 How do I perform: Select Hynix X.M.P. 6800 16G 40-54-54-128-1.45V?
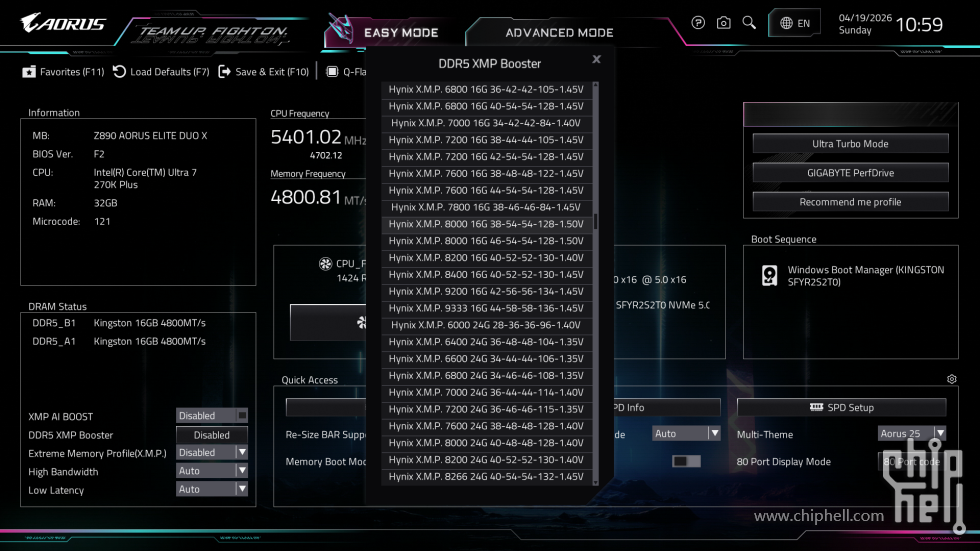pyautogui.click(x=486, y=106)
